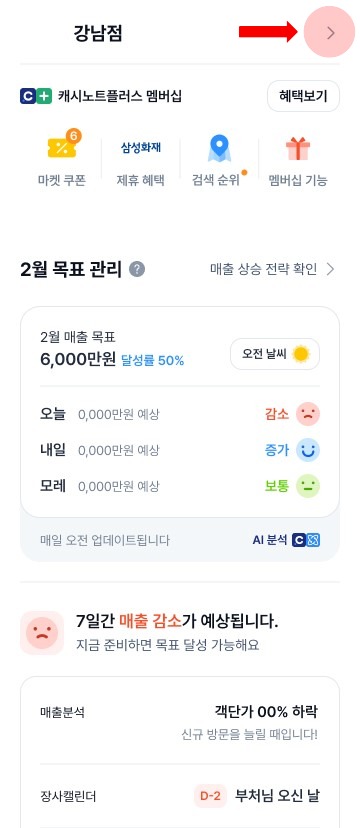
Task: Tap the 달성률 50% progress text
Action: (x=153, y=361)
